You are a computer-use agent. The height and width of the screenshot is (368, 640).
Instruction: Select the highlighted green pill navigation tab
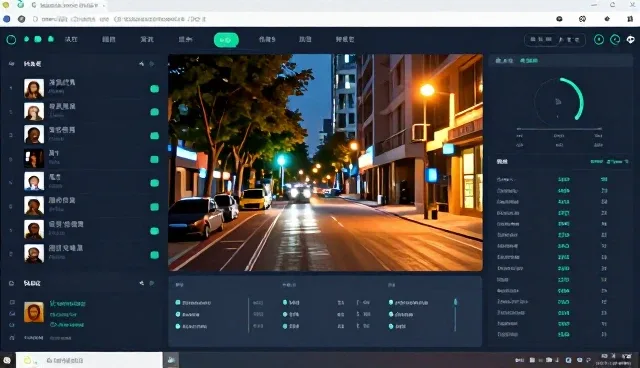click(x=226, y=40)
